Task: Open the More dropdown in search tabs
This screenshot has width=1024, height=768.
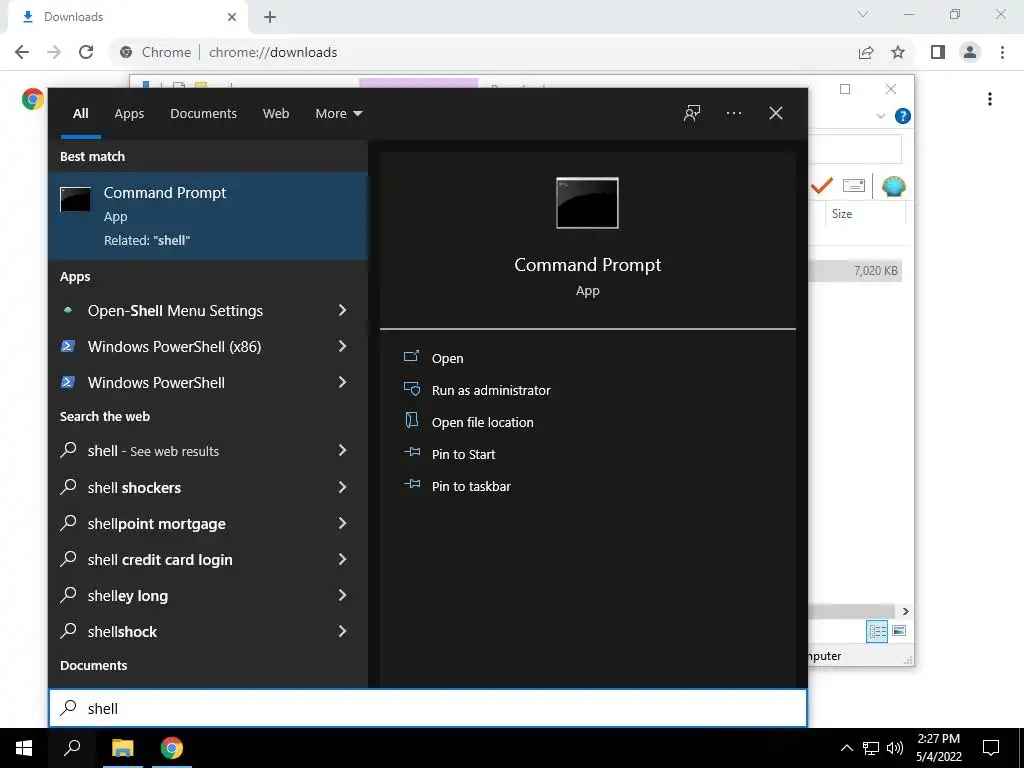Action: [x=338, y=114]
